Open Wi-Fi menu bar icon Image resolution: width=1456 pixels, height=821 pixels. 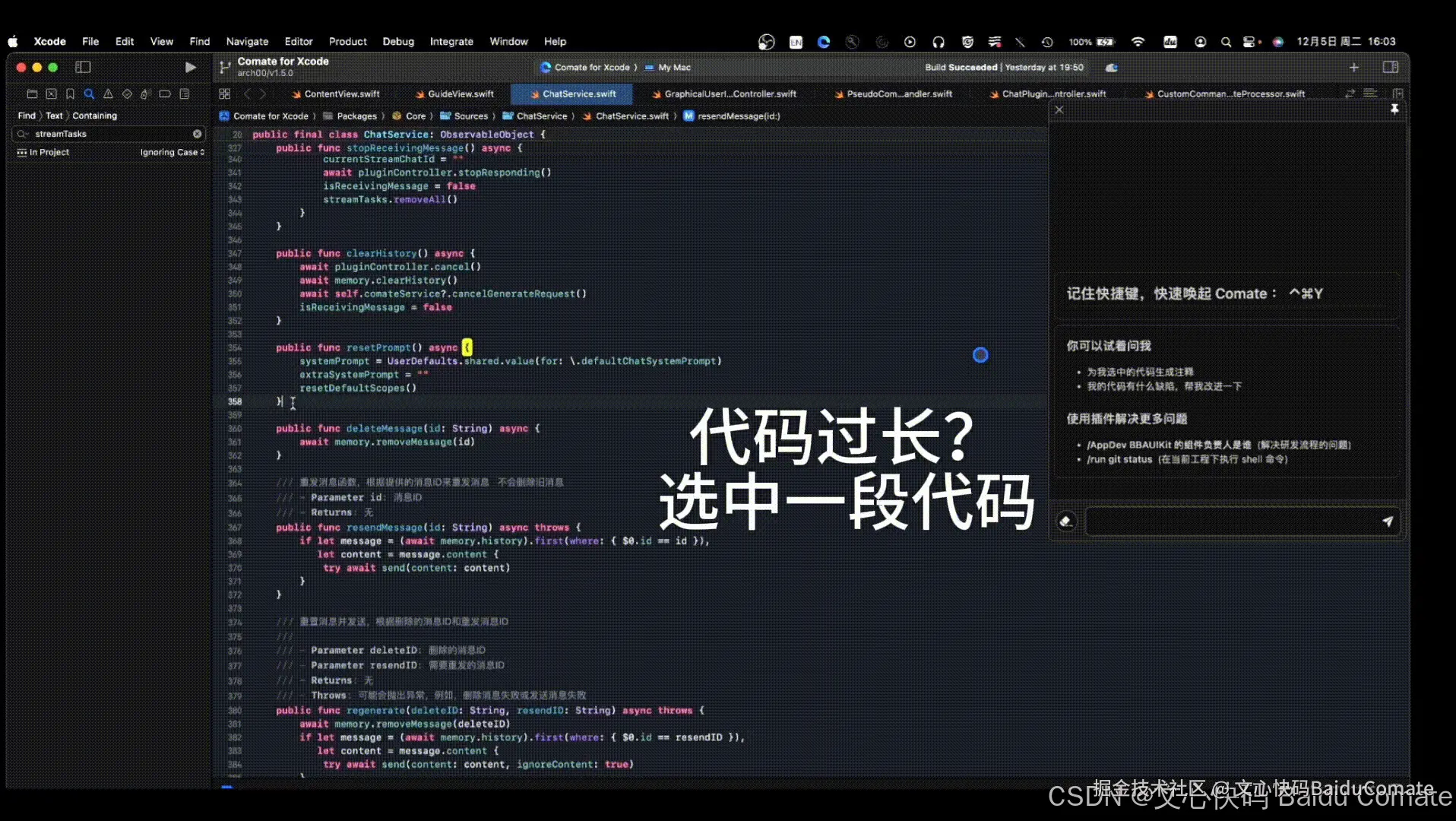pos(1138,43)
